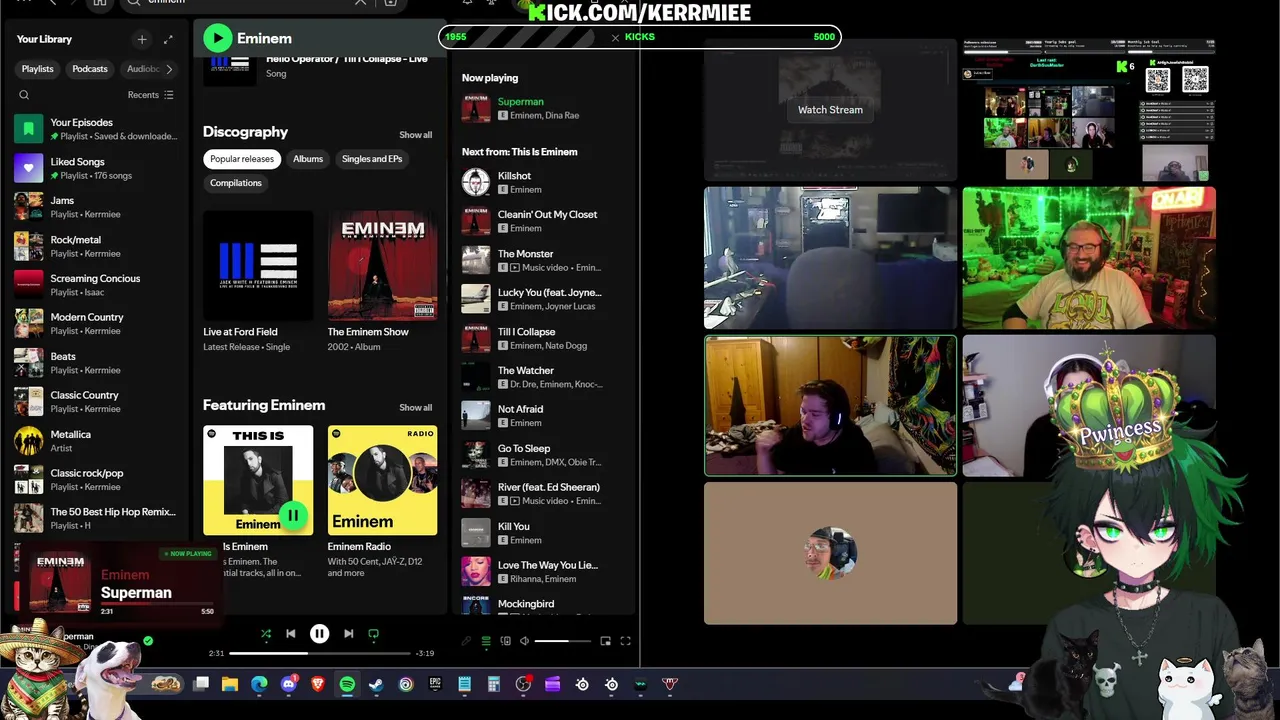Open Microsoft Edge from taskbar

pyautogui.click(x=259, y=684)
